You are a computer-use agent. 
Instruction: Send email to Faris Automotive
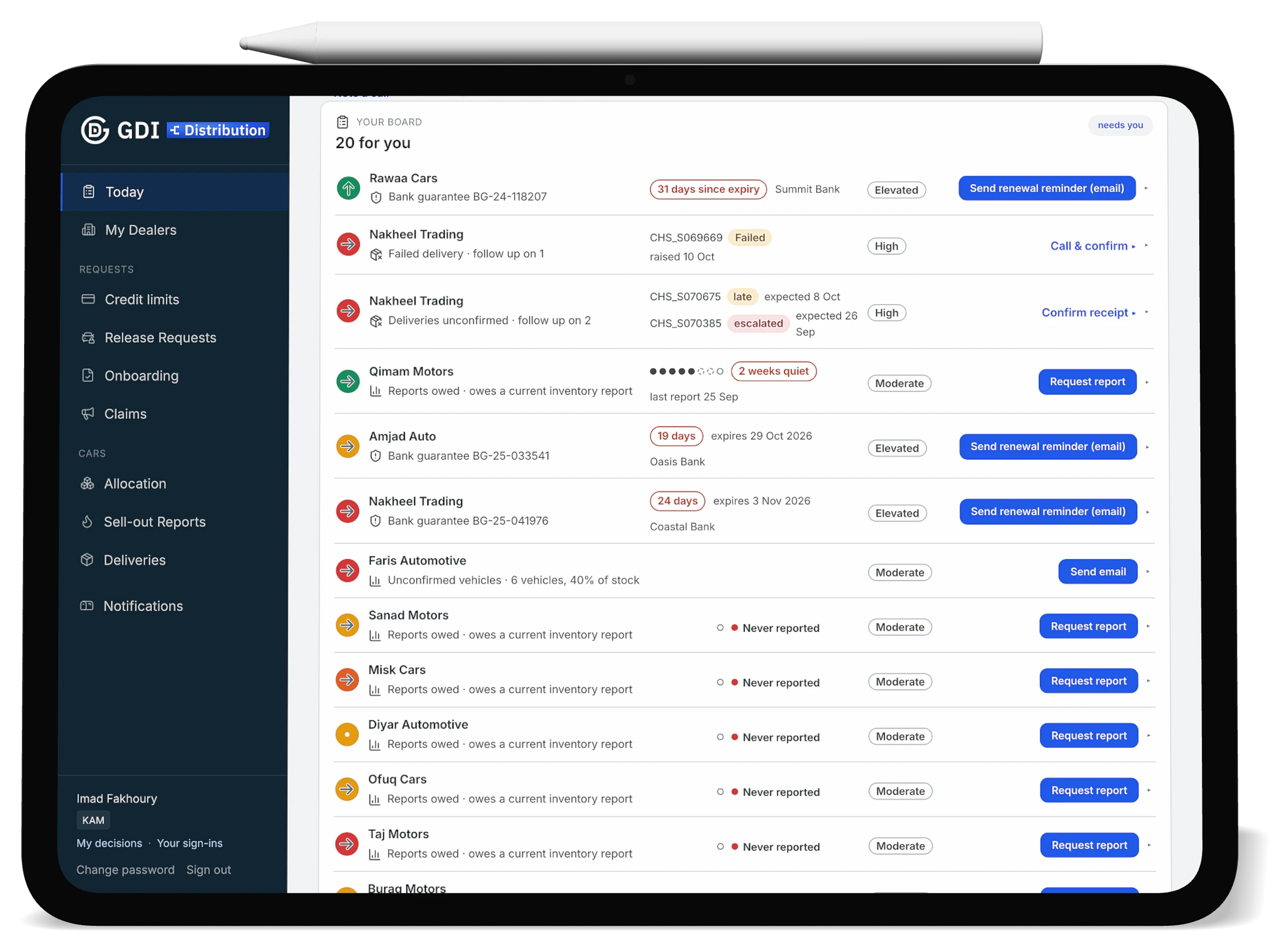pos(1098,571)
